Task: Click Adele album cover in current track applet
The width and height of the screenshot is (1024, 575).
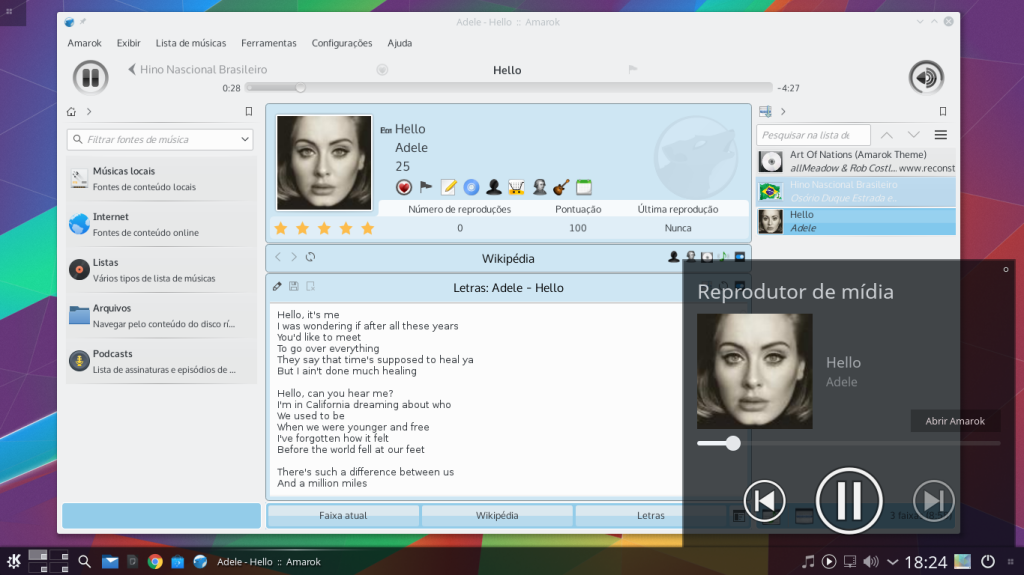Action: click(324, 163)
